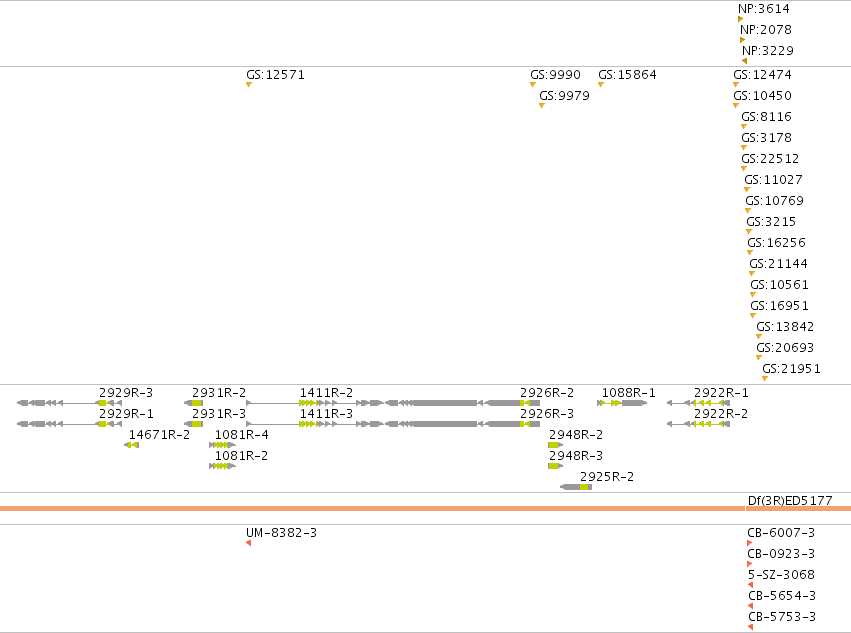Click the gene glyph under 14671R-2
This screenshot has width=851, height=633.
(131, 445)
